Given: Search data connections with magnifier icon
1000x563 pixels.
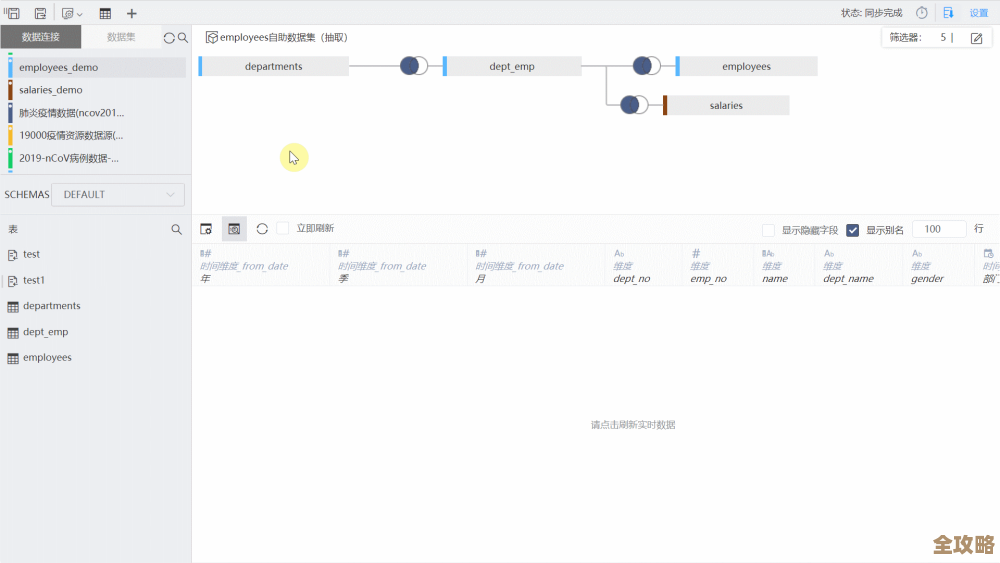Looking at the screenshot, I should (183, 38).
